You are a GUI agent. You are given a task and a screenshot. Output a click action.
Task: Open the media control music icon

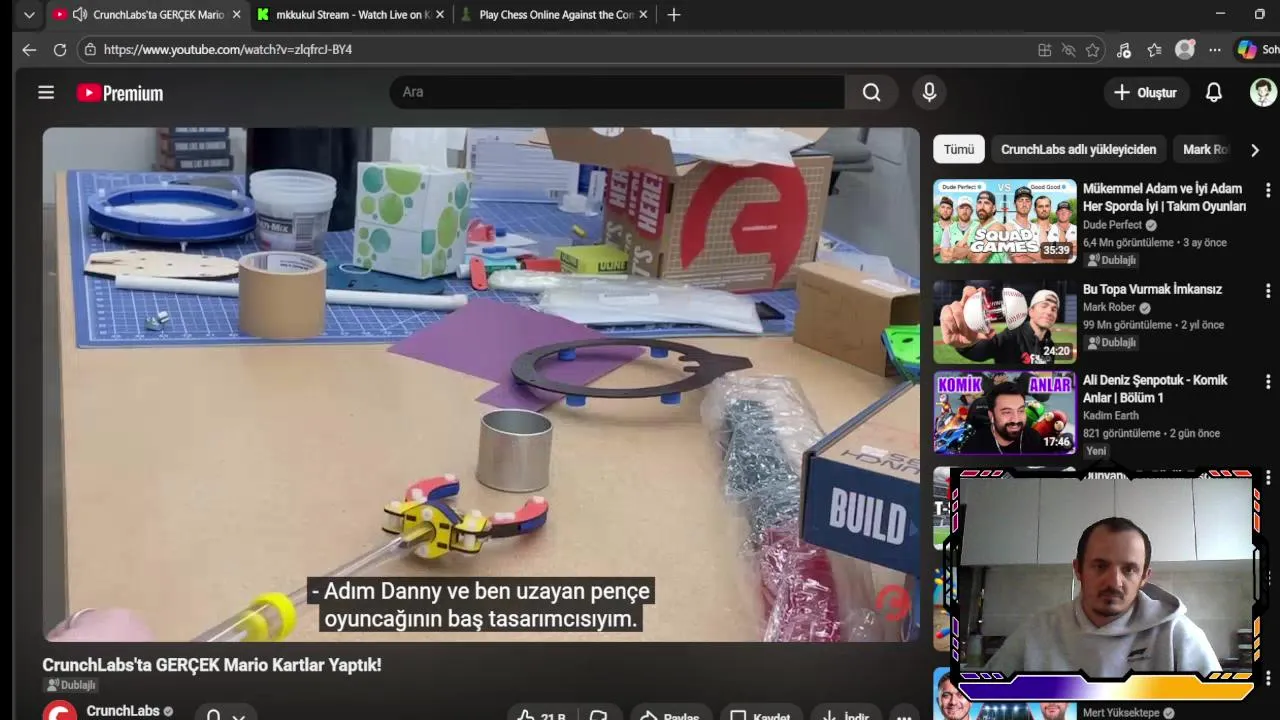coord(1124,50)
